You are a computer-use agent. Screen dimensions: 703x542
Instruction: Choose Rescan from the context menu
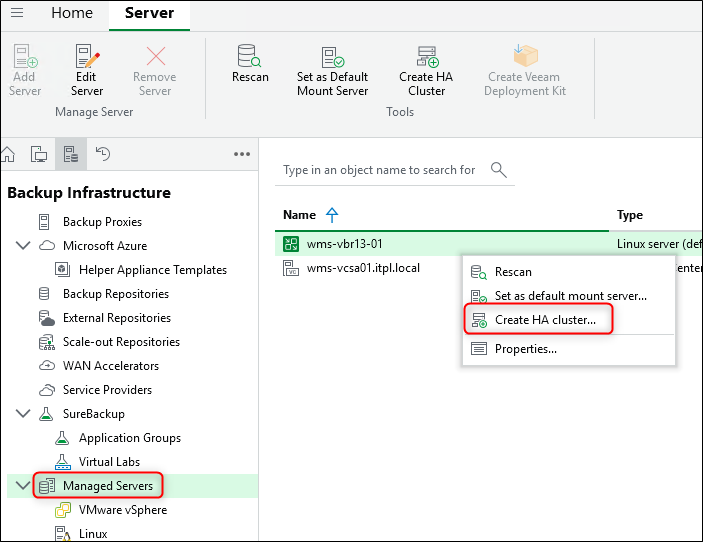513,272
